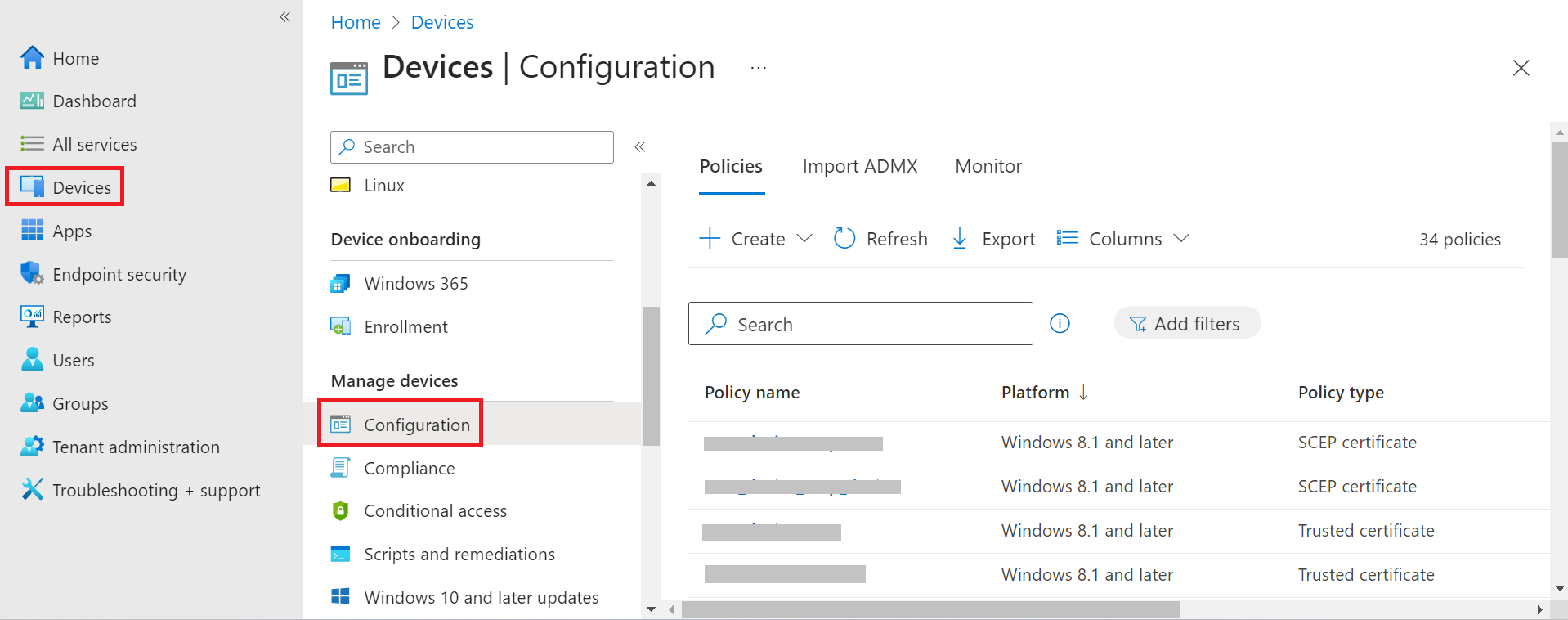Click scroll-up arrow of Devices menu

[x=651, y=184]
